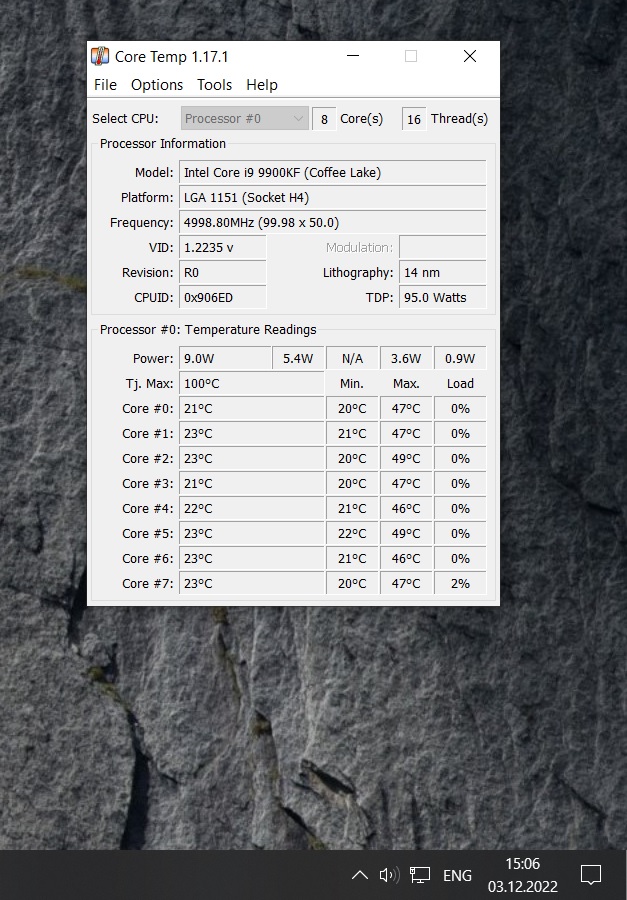Click the 9.0W total power reading
627x900 pixels.
[x=225, y=359]
